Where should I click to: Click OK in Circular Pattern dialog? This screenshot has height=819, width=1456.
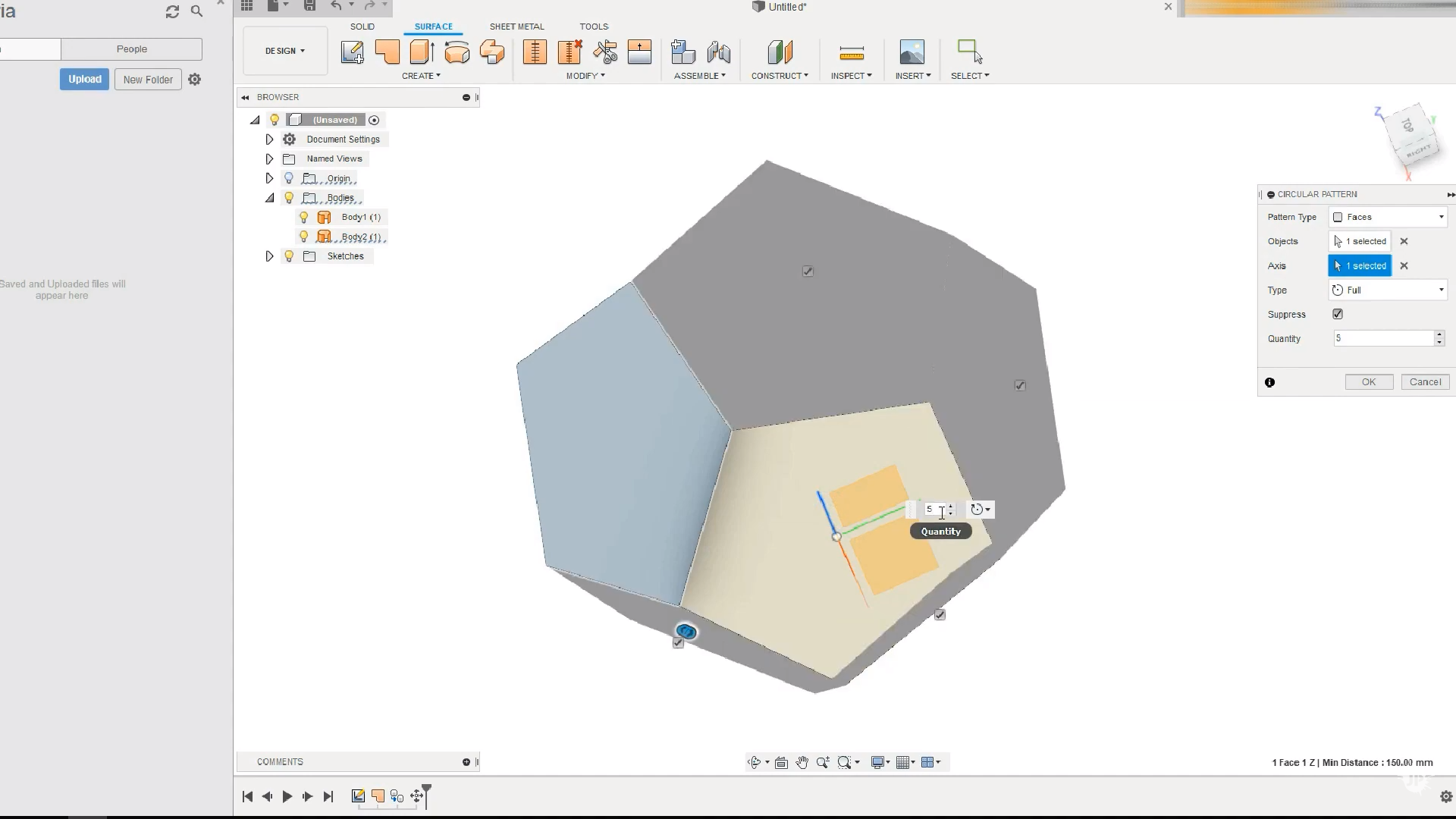click(x=1368, y=382)
